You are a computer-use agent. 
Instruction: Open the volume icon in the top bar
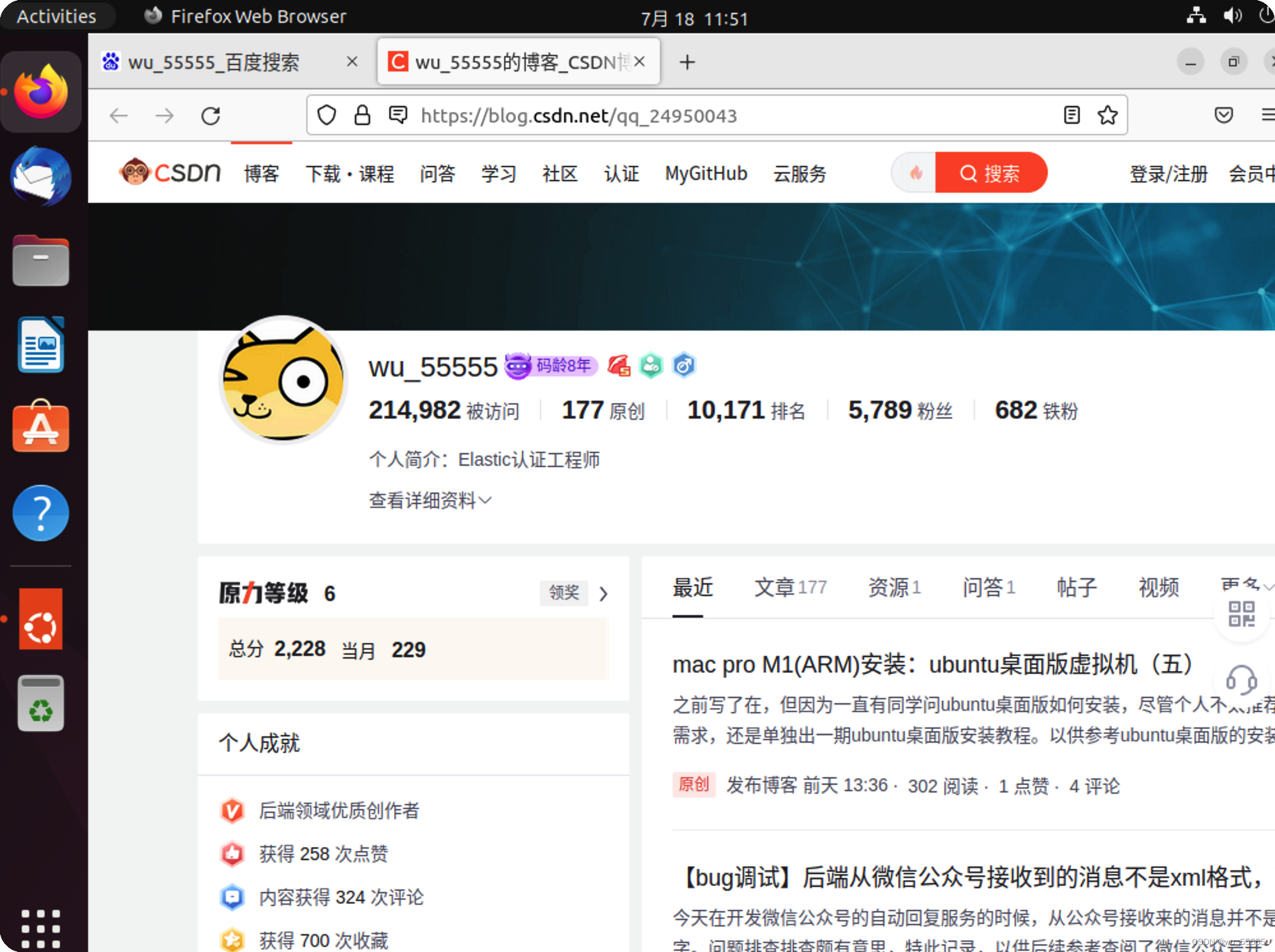1233,15
